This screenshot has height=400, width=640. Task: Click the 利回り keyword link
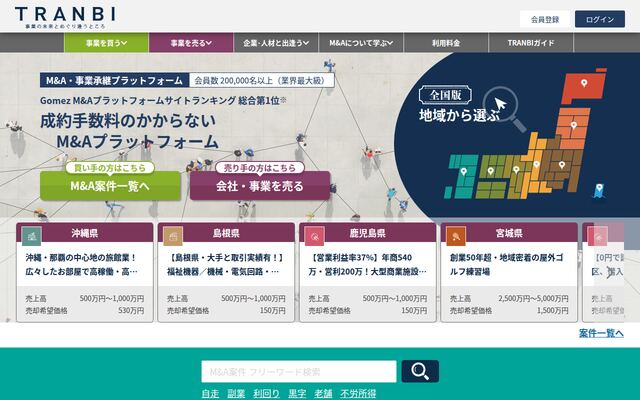[267, 393]
